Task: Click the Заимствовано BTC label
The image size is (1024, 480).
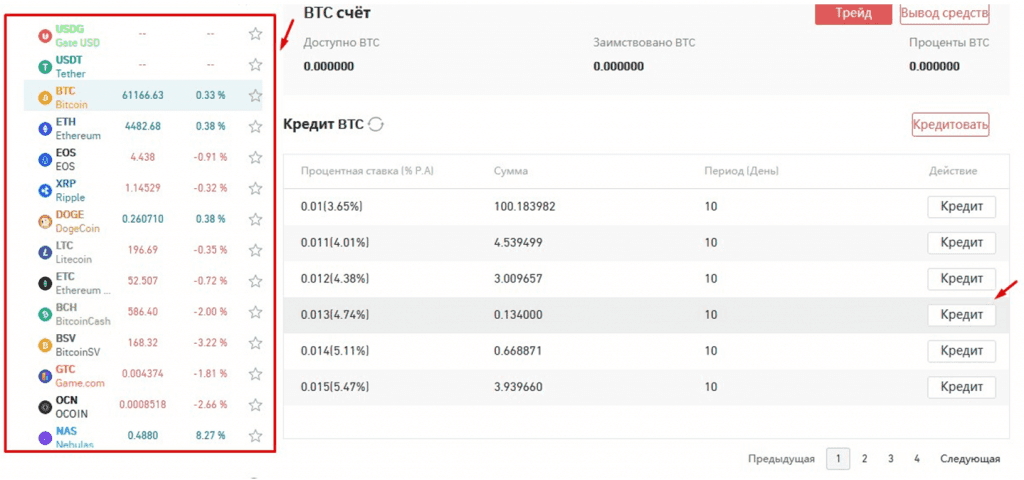Action: [x=644, y=43]
